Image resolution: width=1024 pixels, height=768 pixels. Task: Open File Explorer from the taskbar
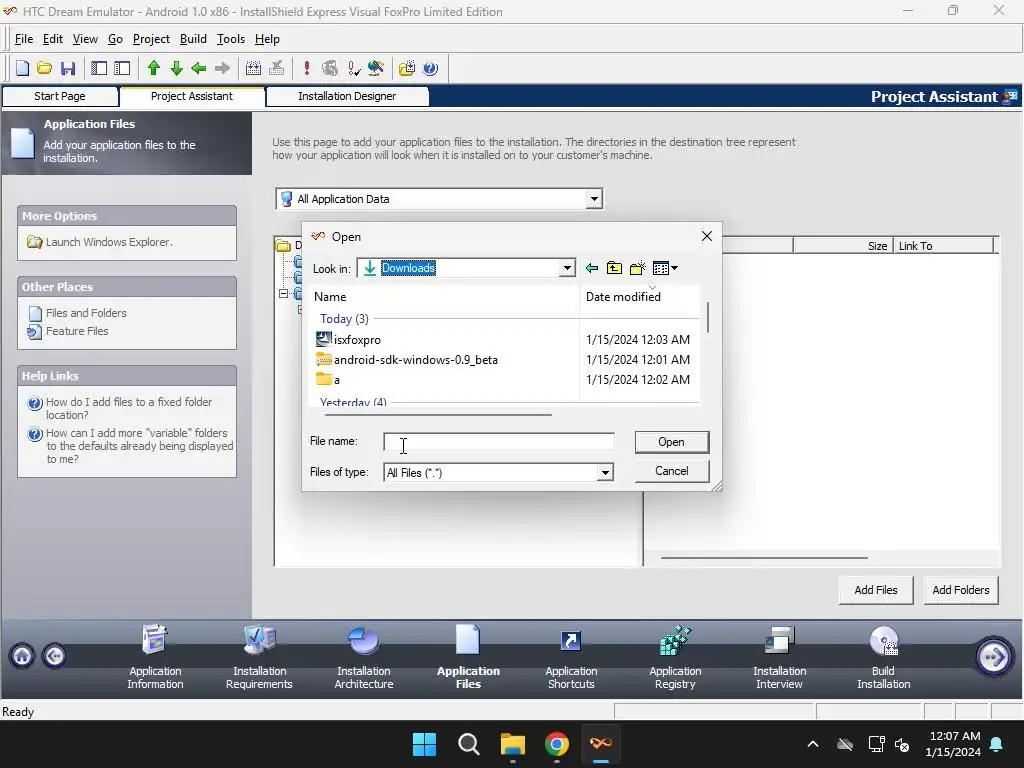pos(513,744)
